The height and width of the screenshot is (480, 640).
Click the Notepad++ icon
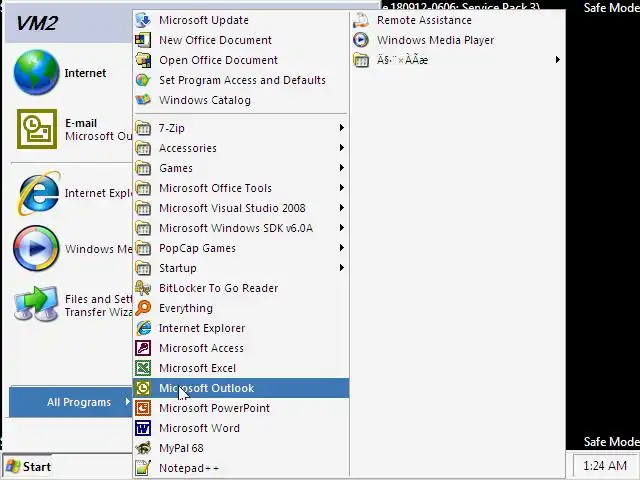coord(143,468)
